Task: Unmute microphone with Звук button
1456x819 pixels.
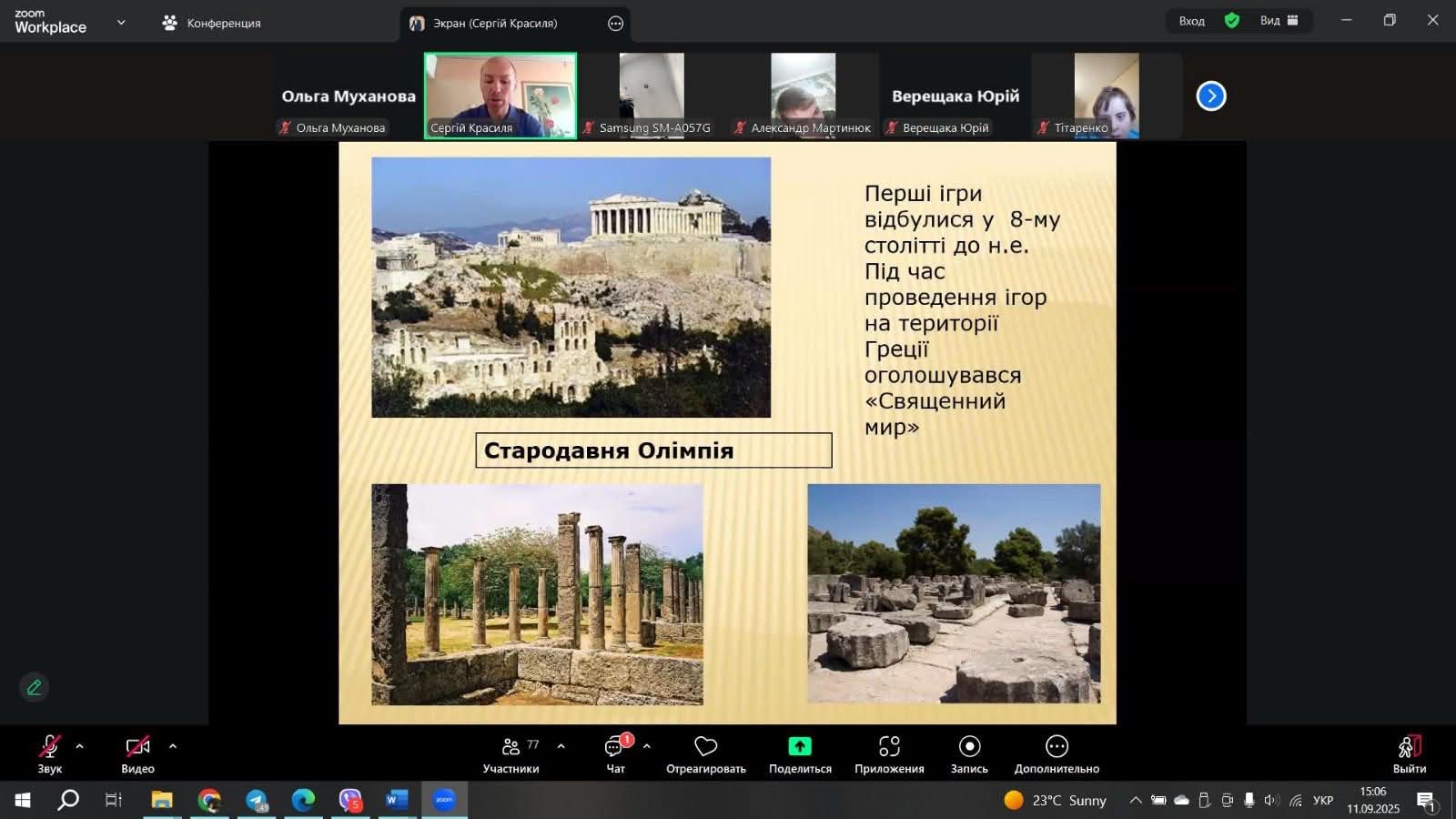Action: [x=50, y=754]
